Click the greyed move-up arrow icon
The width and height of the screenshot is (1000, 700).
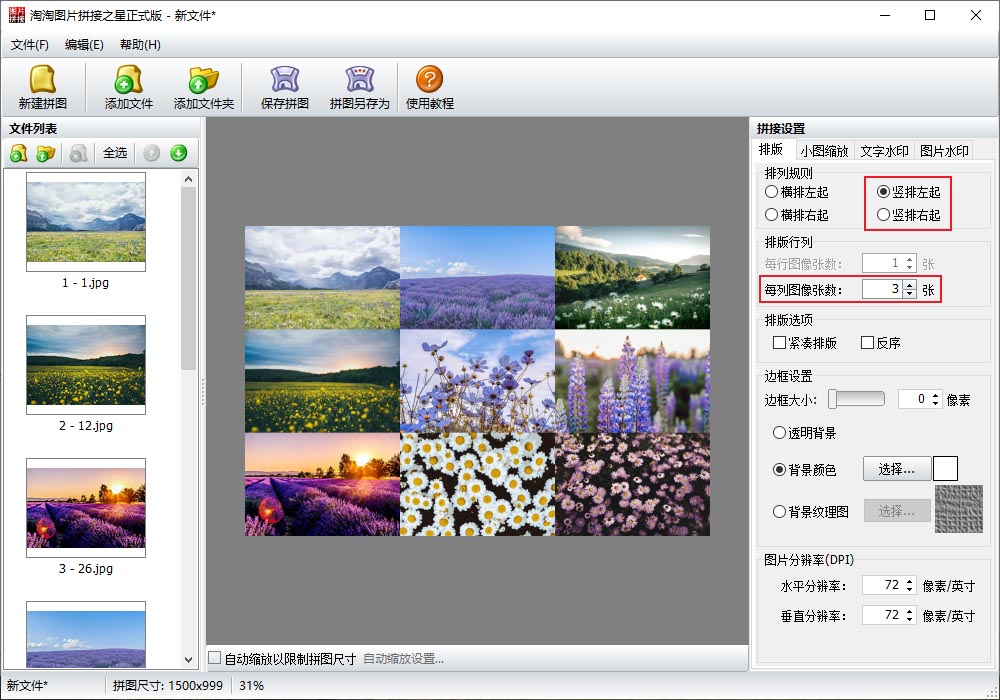(151, 153)
